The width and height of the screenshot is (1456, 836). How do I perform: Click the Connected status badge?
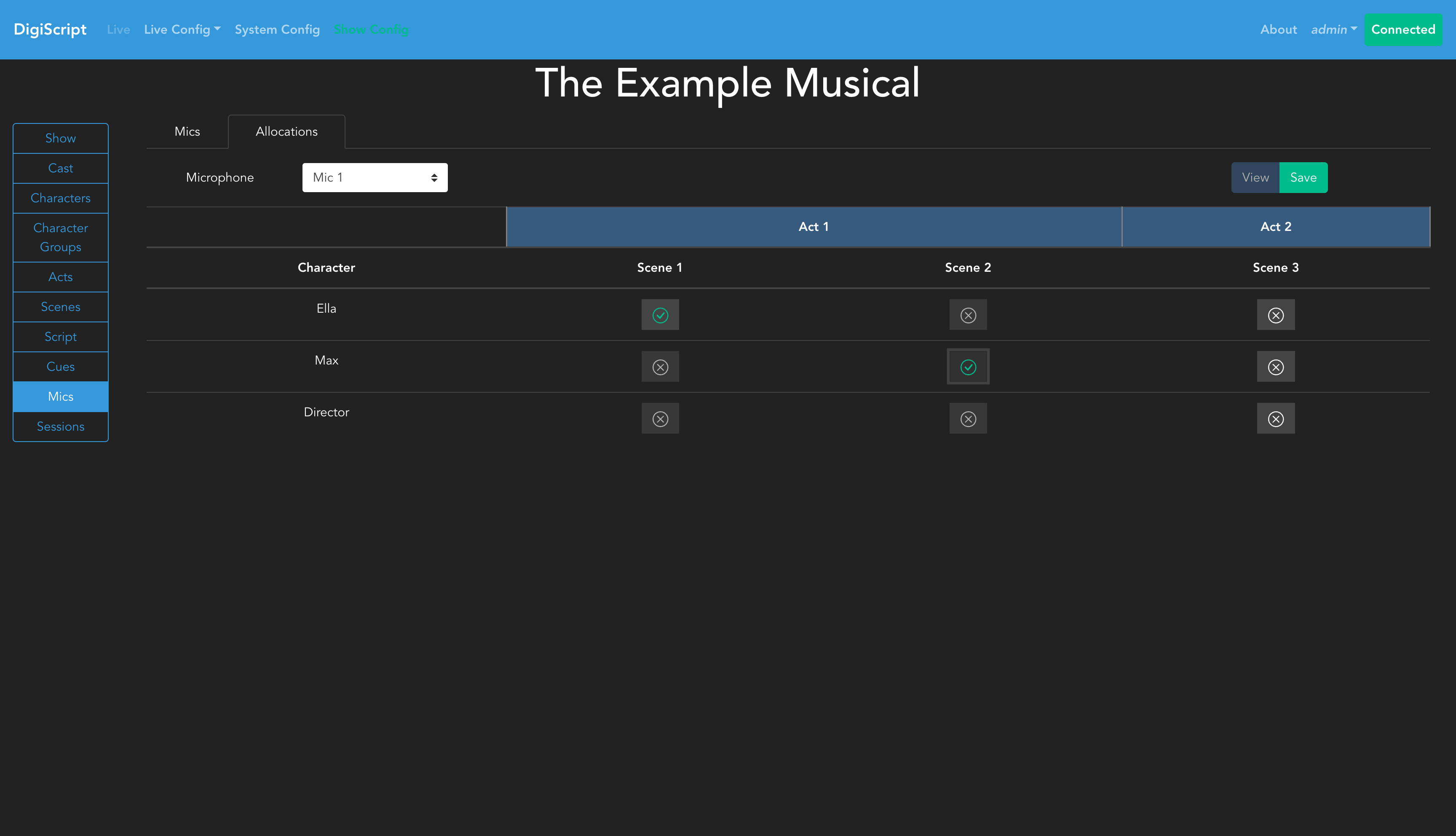1402,29
